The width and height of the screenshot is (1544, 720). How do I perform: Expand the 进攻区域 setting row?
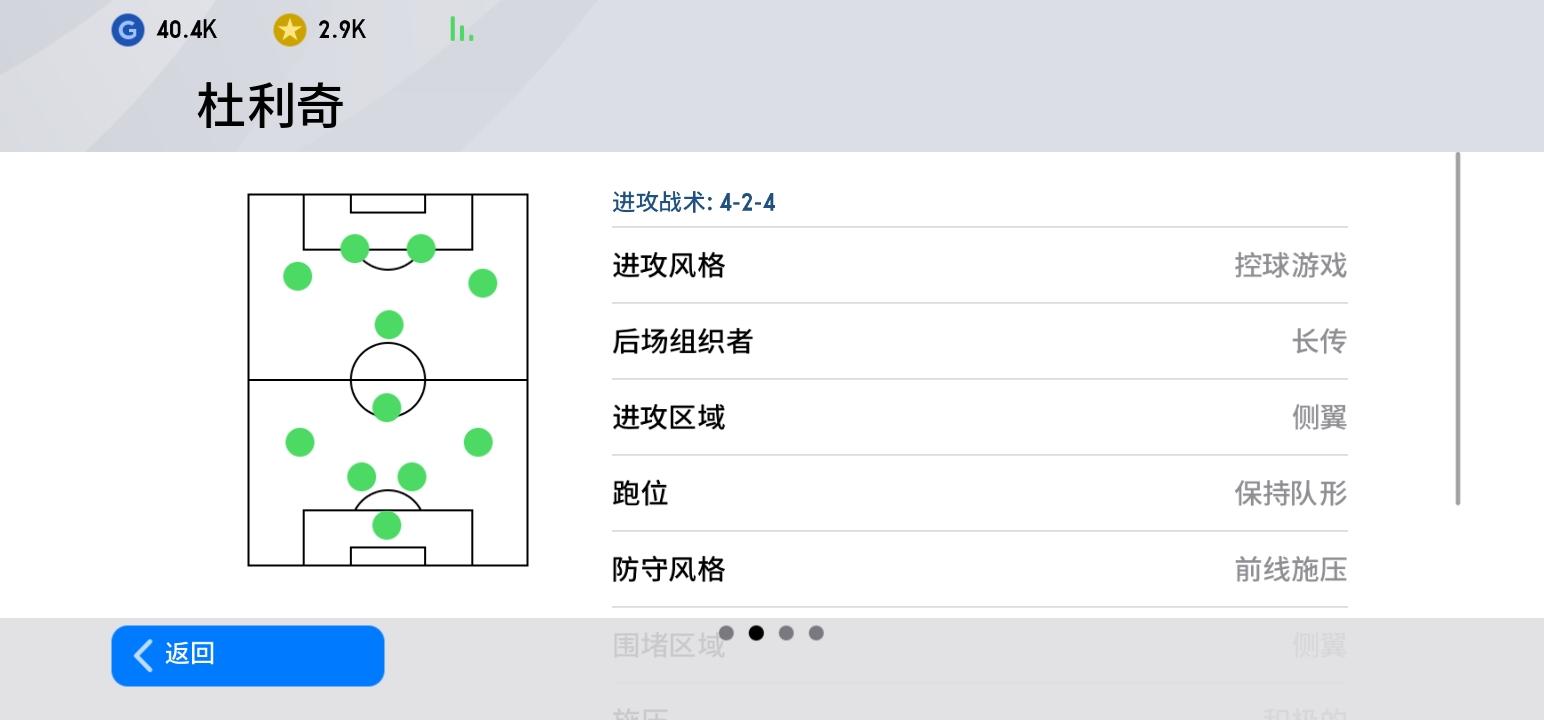(979, 418)
